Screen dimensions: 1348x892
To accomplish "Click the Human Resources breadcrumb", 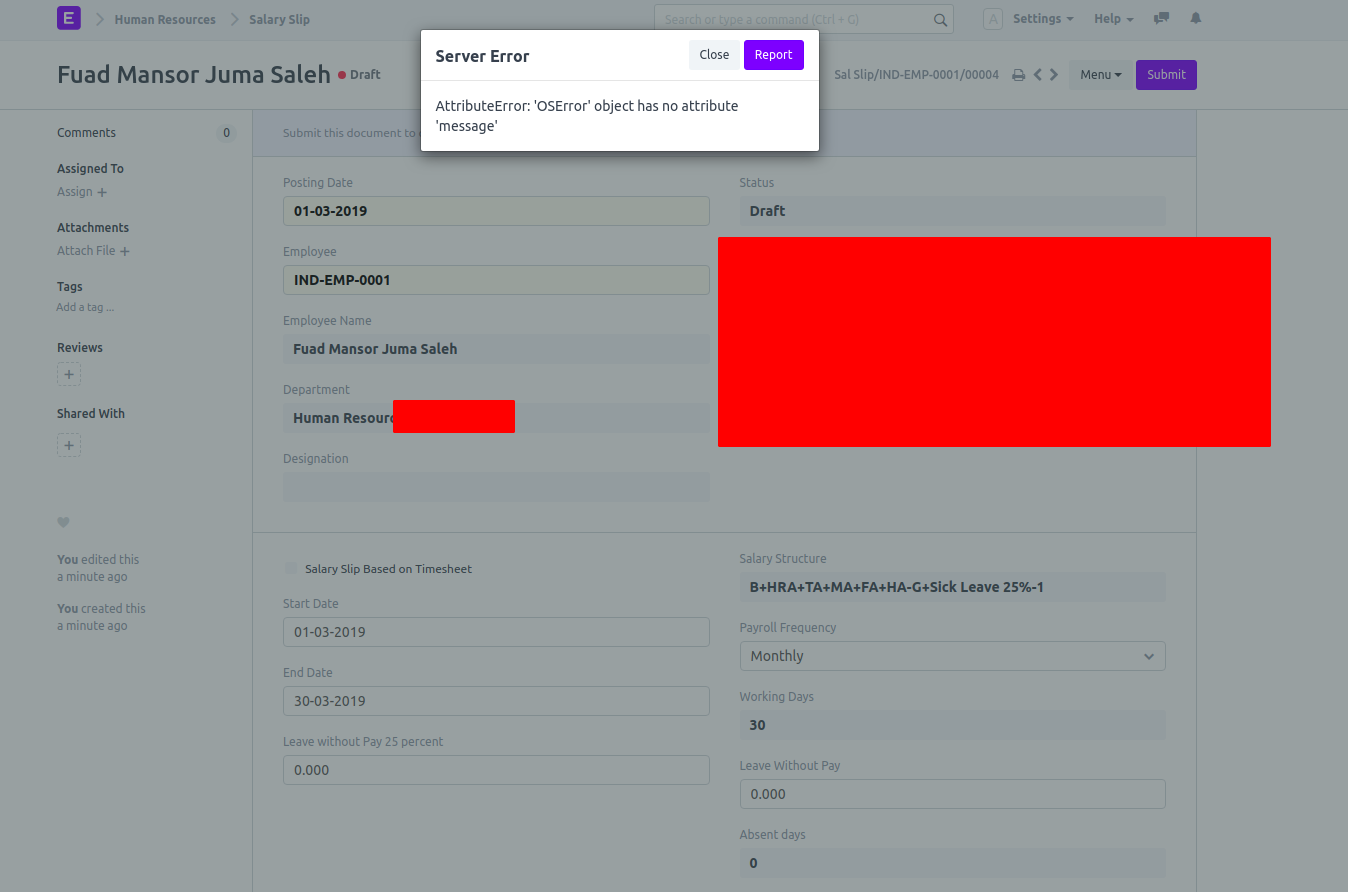I will click(x=164, y=18).
